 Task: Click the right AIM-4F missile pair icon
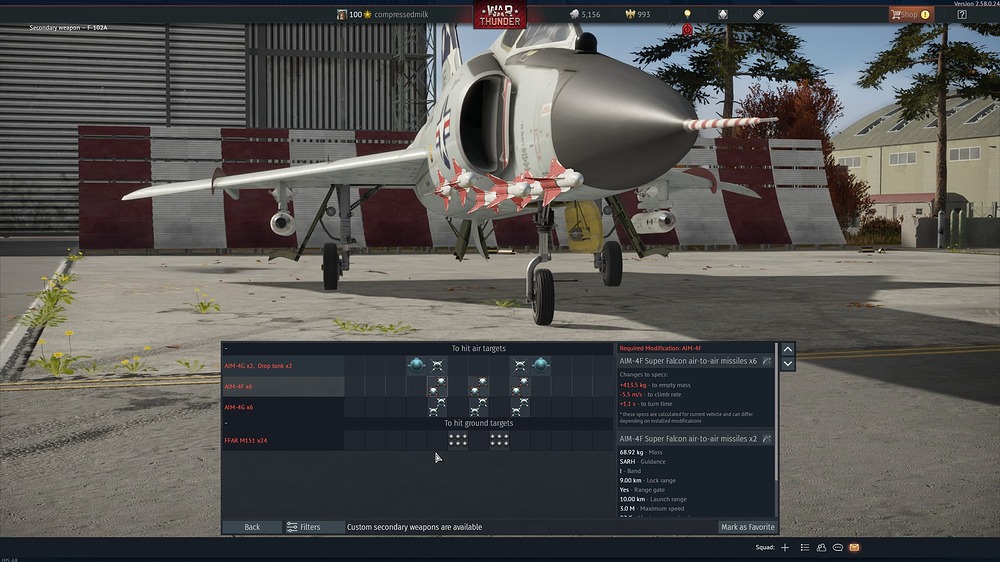click(x=520, y=387)
